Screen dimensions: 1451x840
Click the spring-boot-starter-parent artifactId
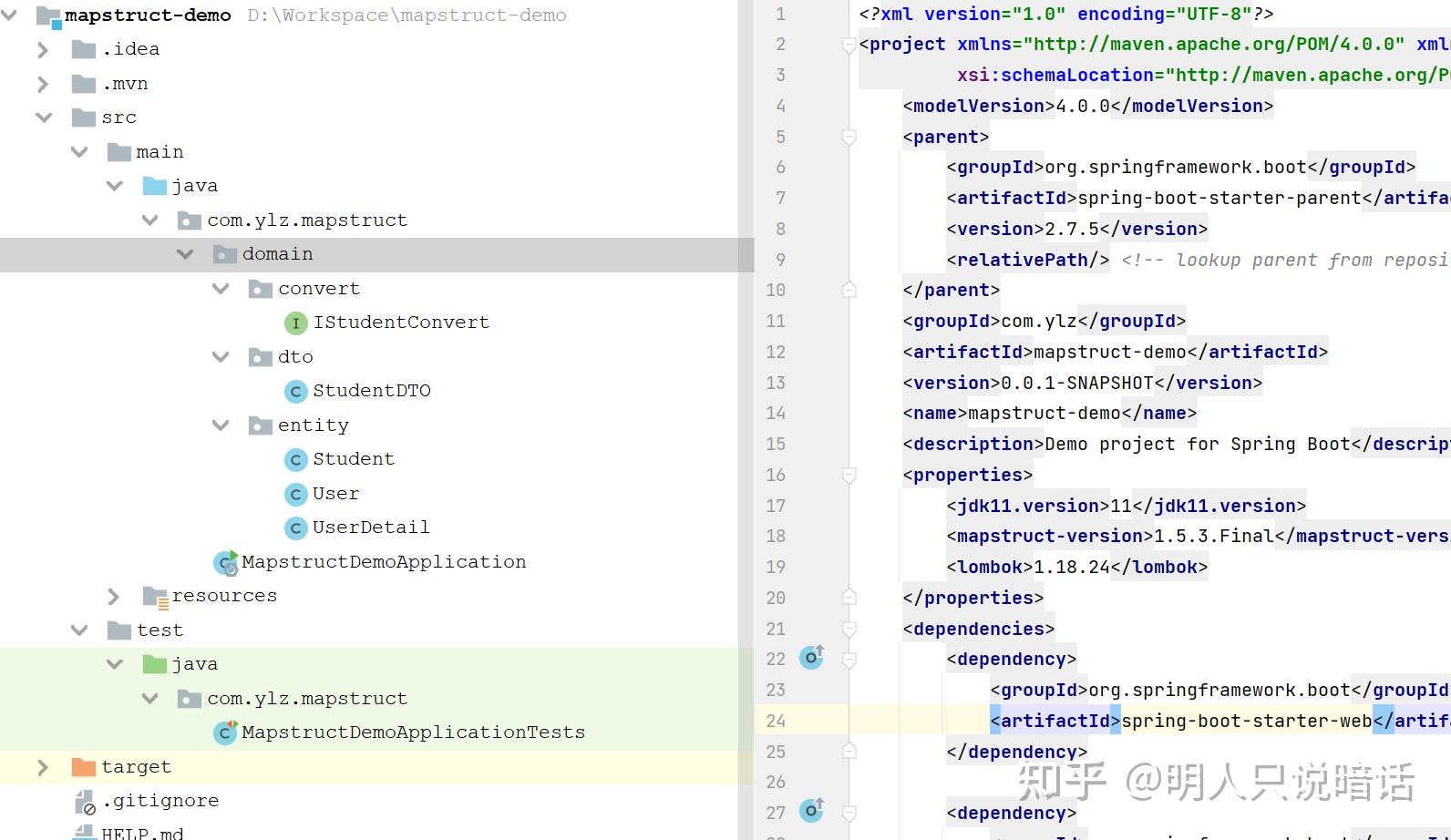1219,198
